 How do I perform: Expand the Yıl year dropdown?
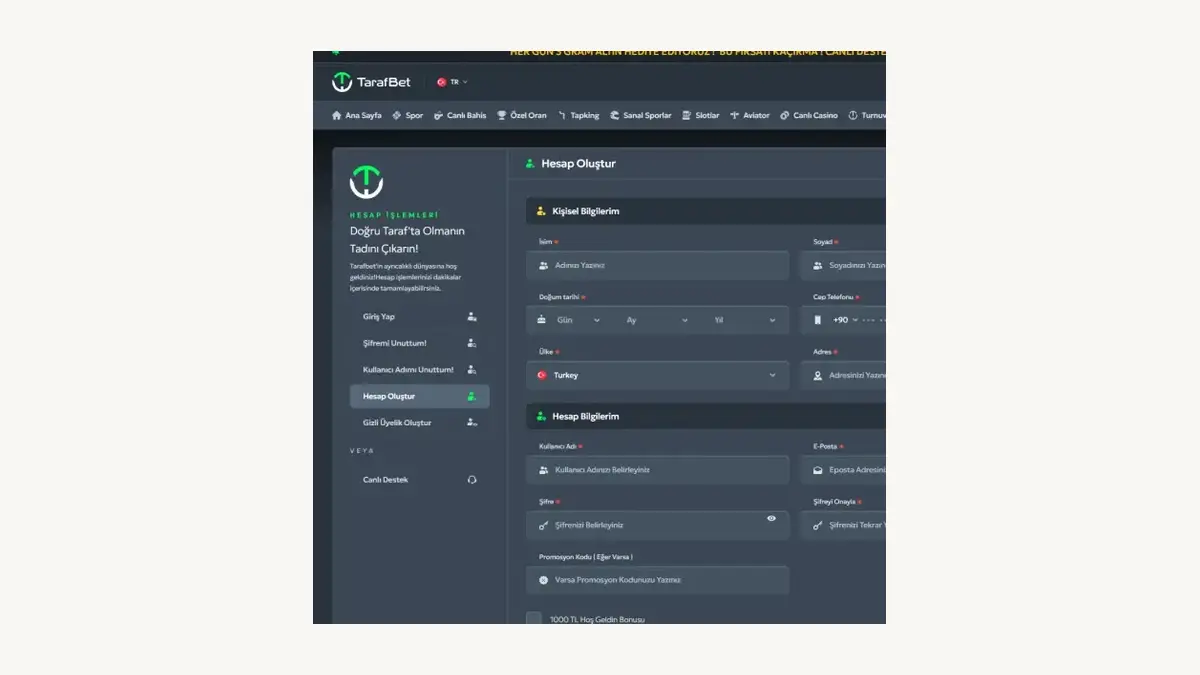(x=744, y=320)
